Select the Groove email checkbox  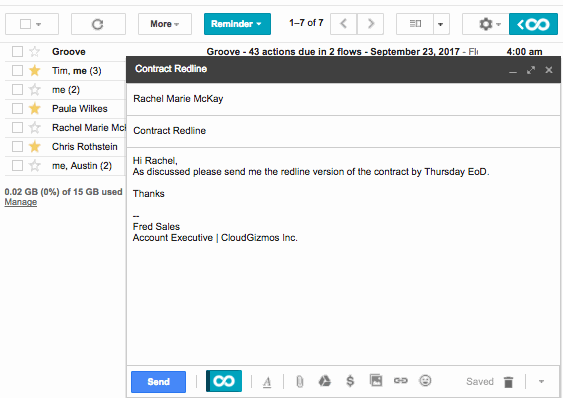(17, 52)
